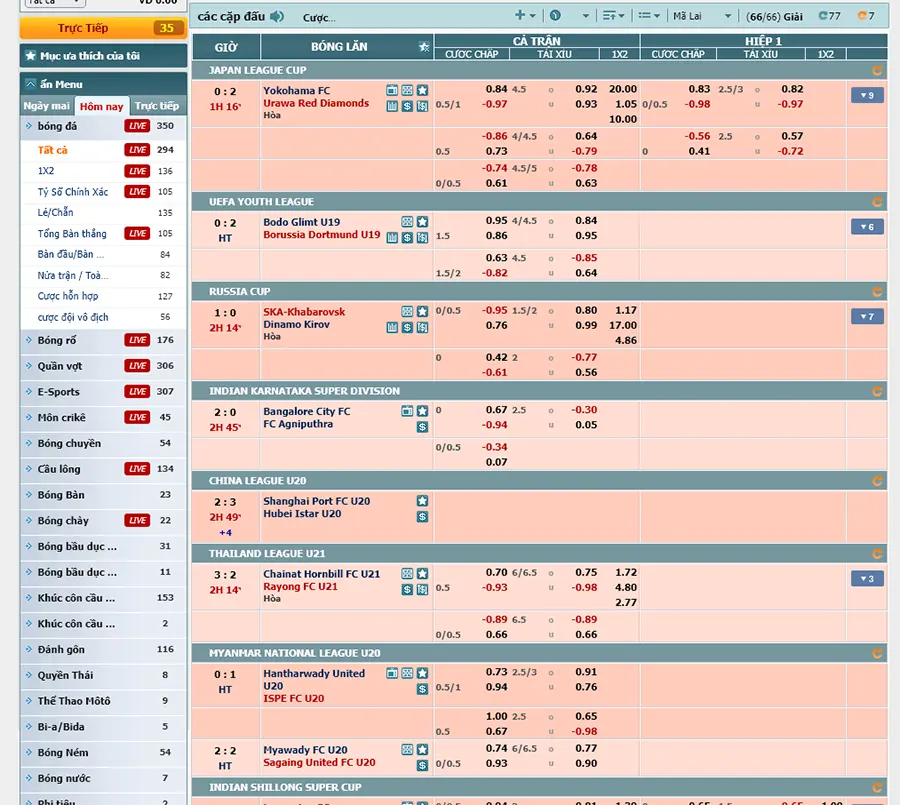Screen dimensions: 900x805
Task: Click Yokohama FC handicap odds 0.84
Action: (496, 89)
